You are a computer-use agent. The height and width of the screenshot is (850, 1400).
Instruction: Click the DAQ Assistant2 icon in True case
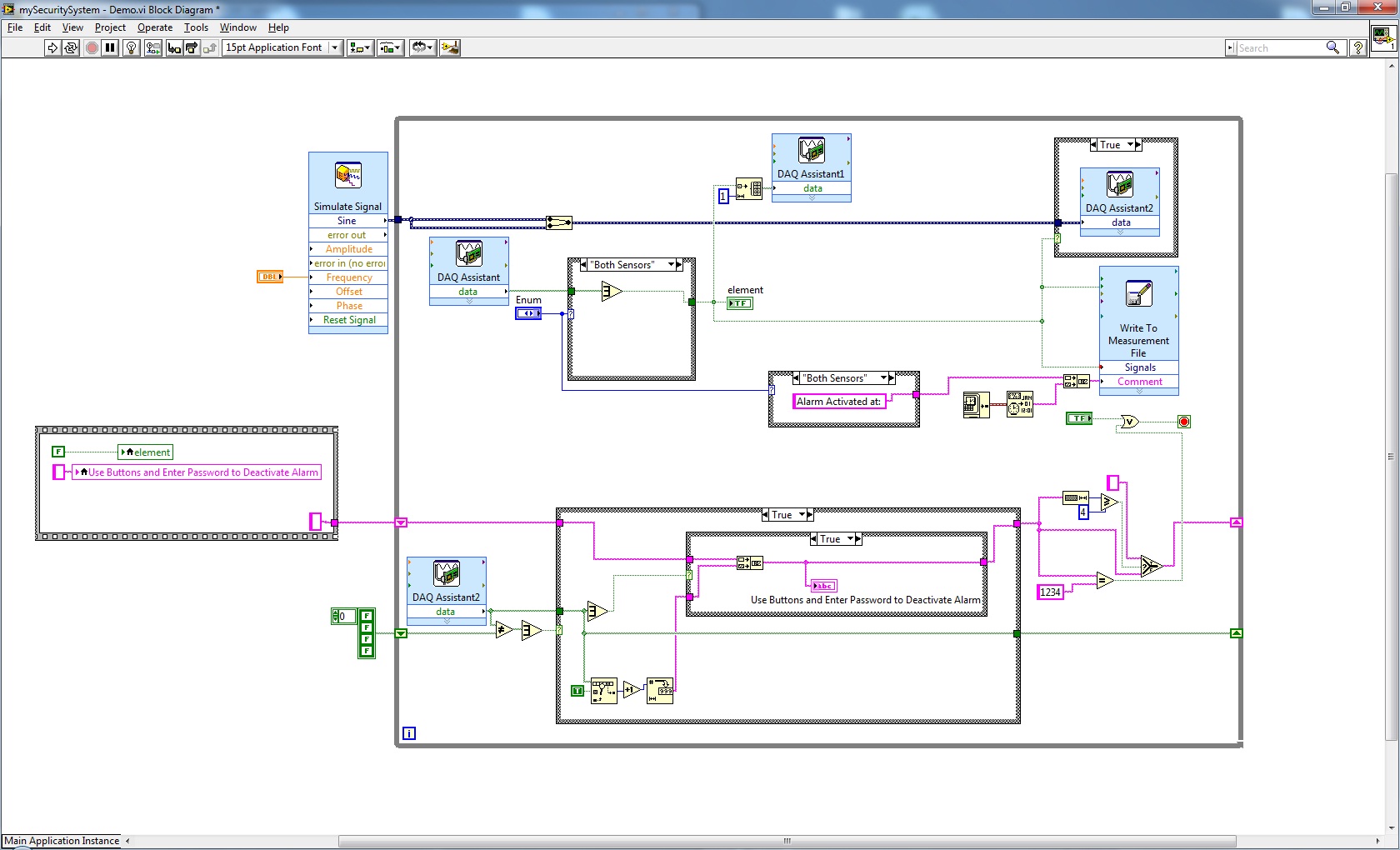1120,184
